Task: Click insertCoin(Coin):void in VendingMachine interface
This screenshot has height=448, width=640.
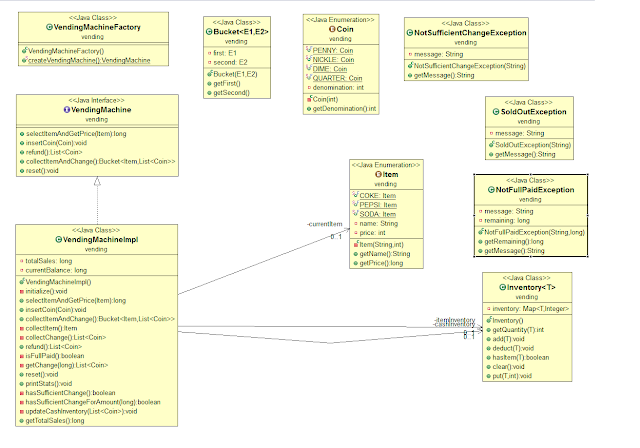Action: [x=56, y=143]
